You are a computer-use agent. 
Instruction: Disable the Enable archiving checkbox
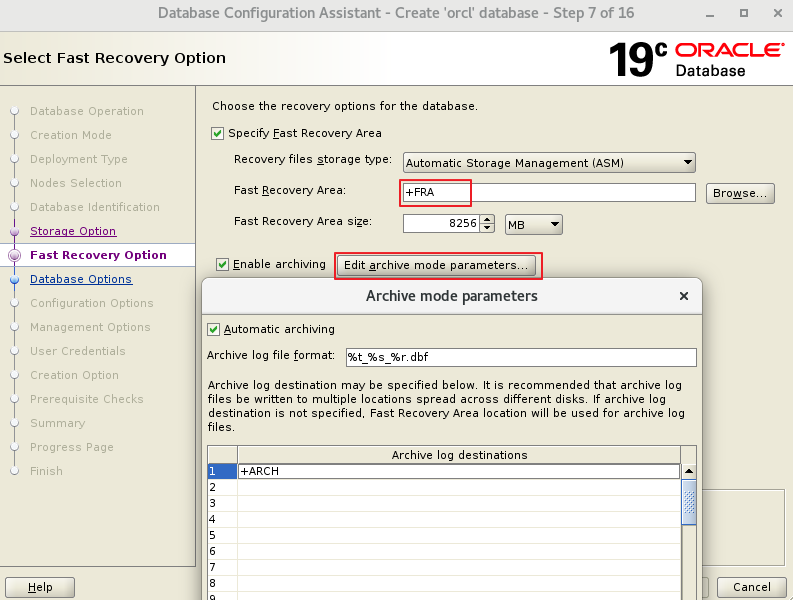[x=223, y=265]
